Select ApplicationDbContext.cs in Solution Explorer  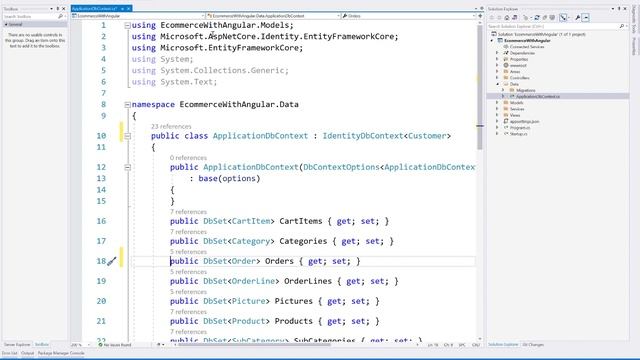(x=538, y=97)
